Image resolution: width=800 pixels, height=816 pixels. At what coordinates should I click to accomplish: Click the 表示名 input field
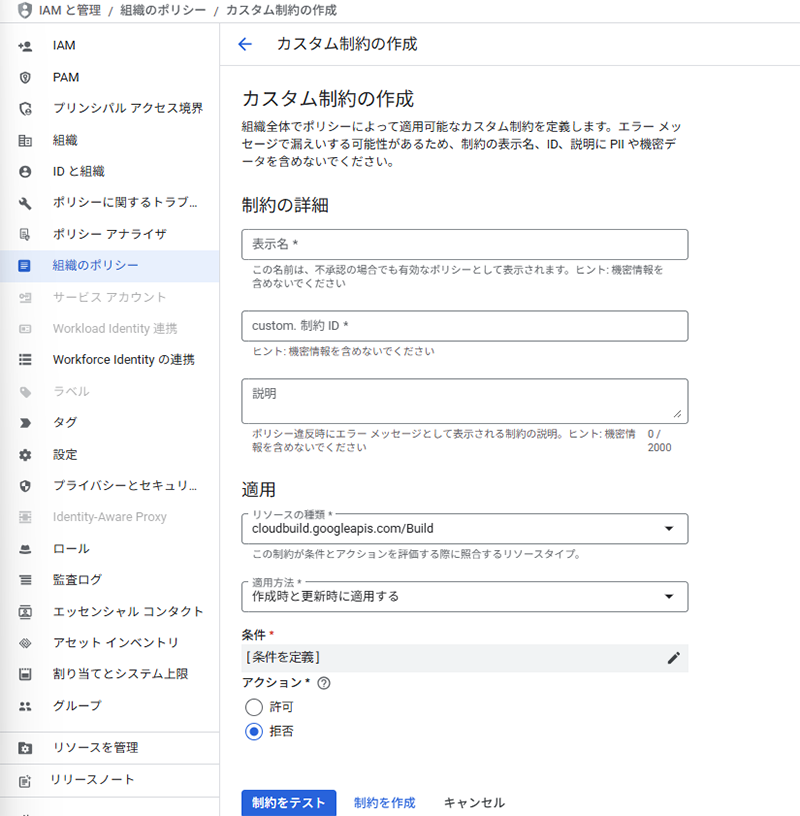click(x=464, y=245)
